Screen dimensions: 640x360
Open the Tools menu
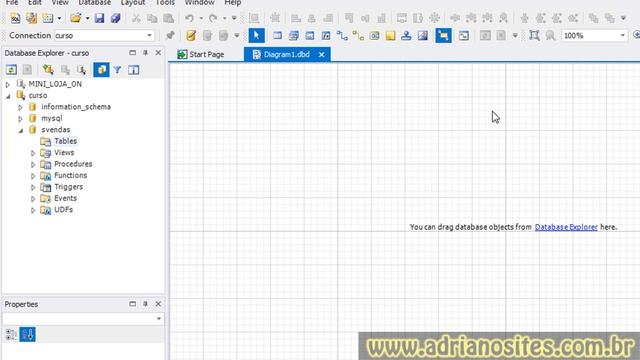pos(165,2)
